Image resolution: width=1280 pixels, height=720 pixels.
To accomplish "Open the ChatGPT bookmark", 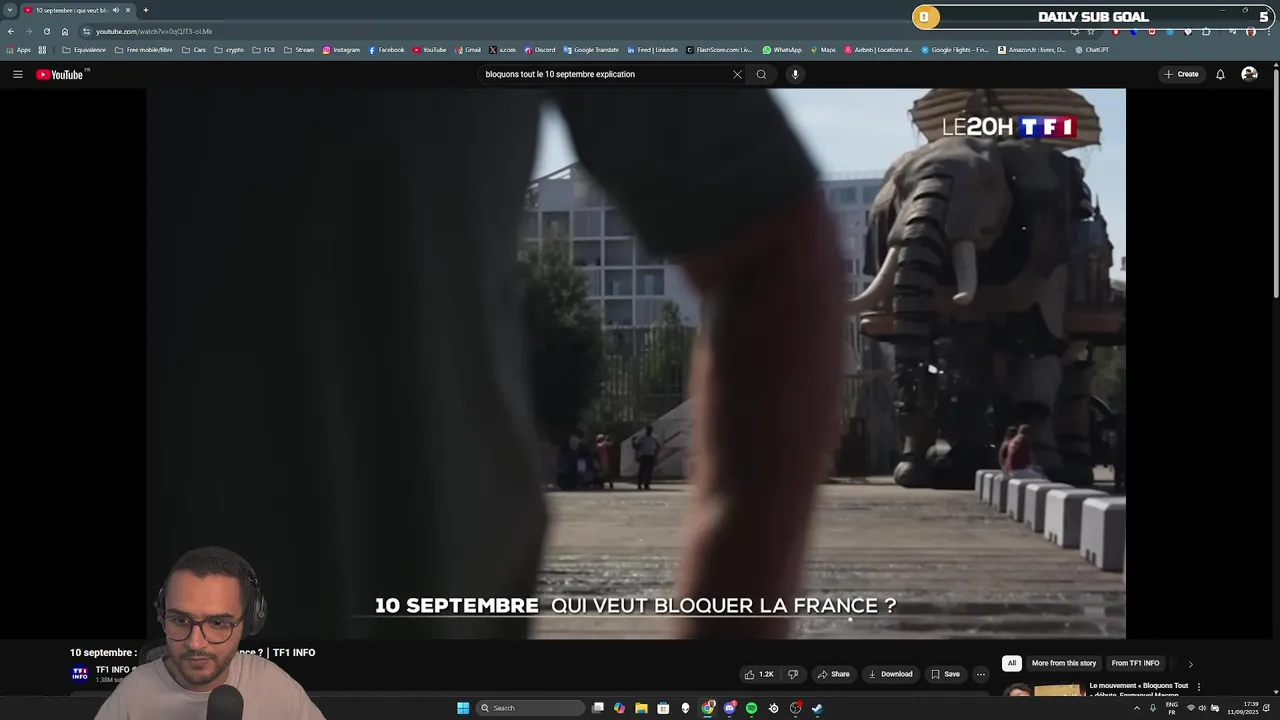I will (1092, 50).
